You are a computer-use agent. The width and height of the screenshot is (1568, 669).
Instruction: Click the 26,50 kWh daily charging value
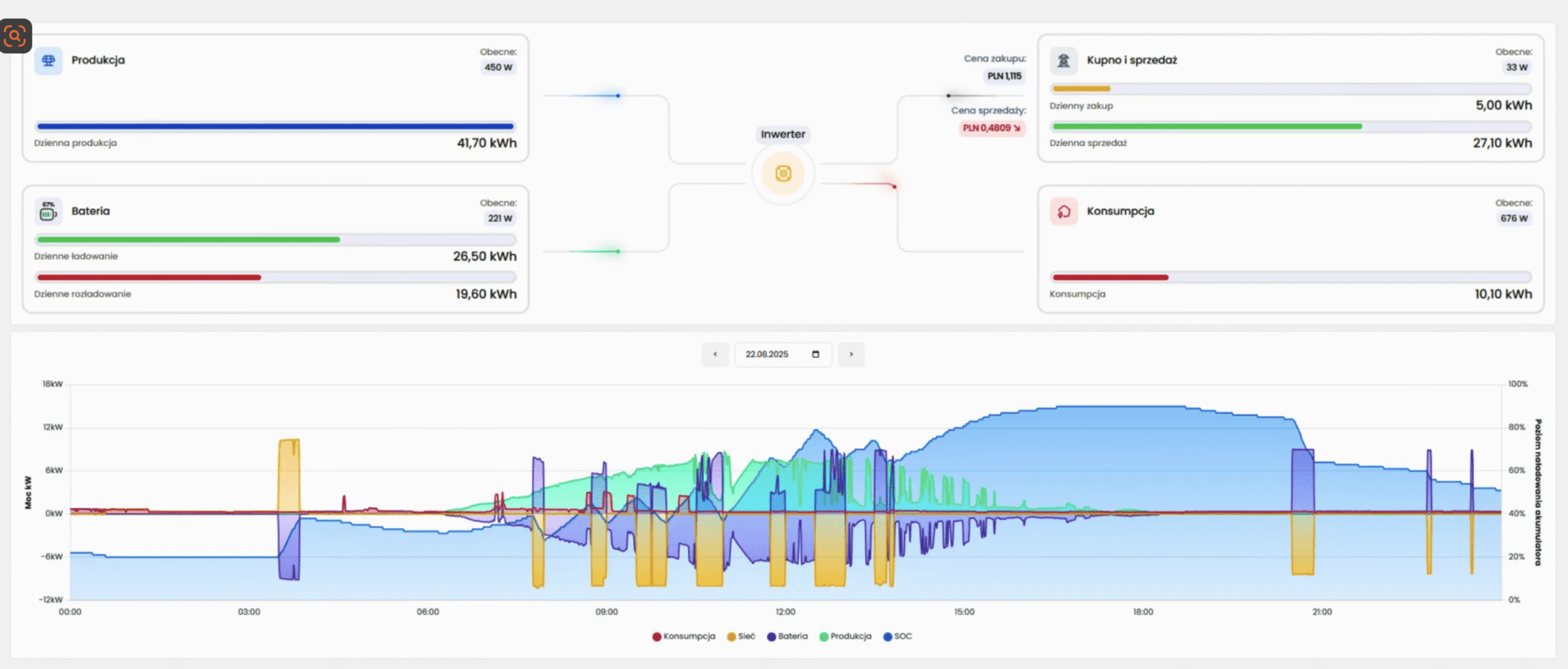(484, 256)
